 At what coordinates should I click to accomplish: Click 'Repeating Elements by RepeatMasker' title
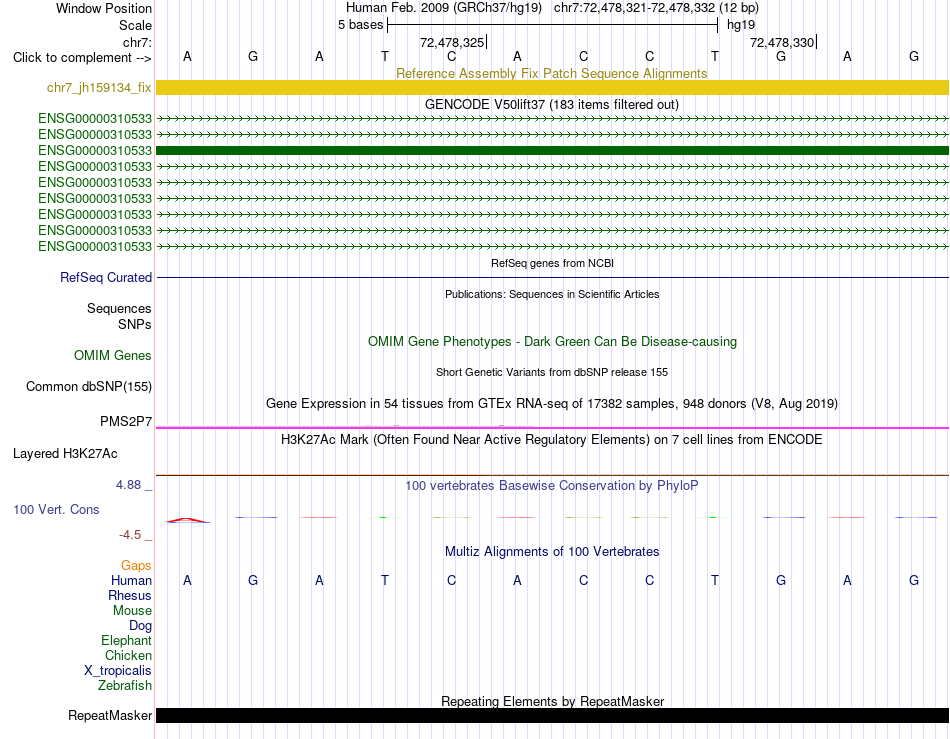(x=552, y=701)
